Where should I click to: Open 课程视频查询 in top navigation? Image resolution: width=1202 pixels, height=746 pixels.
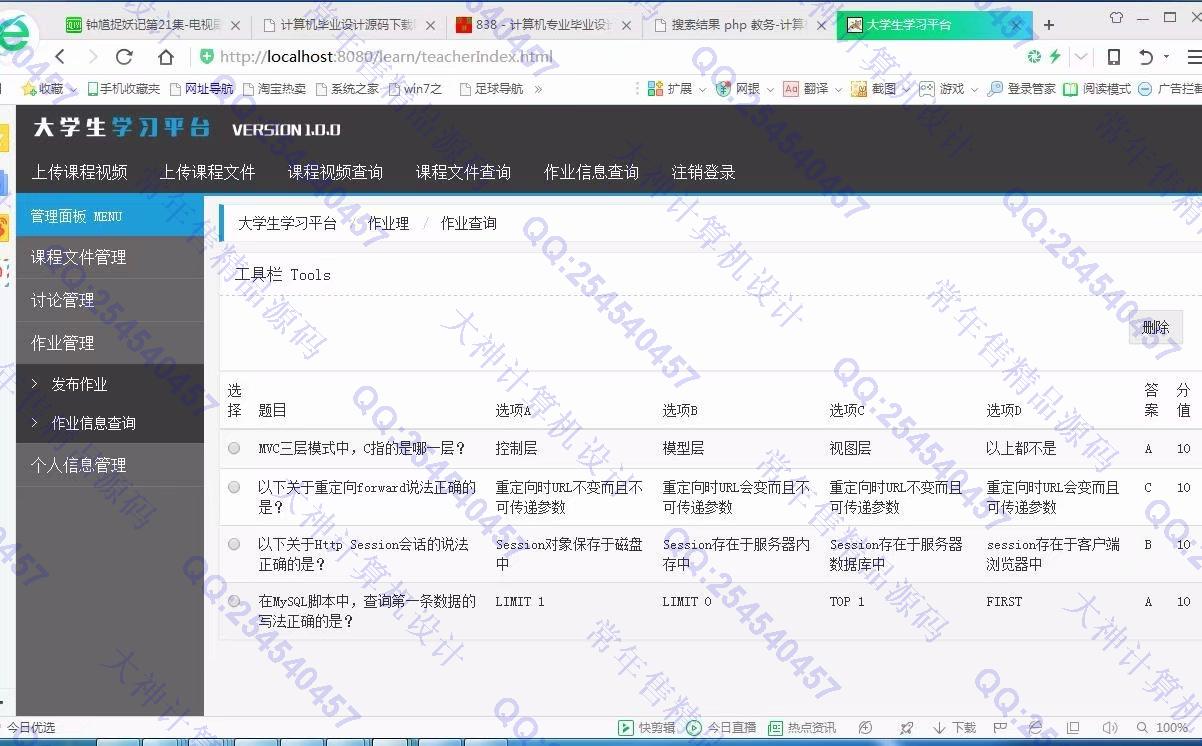pyautogui.click(x=335, y=172)
